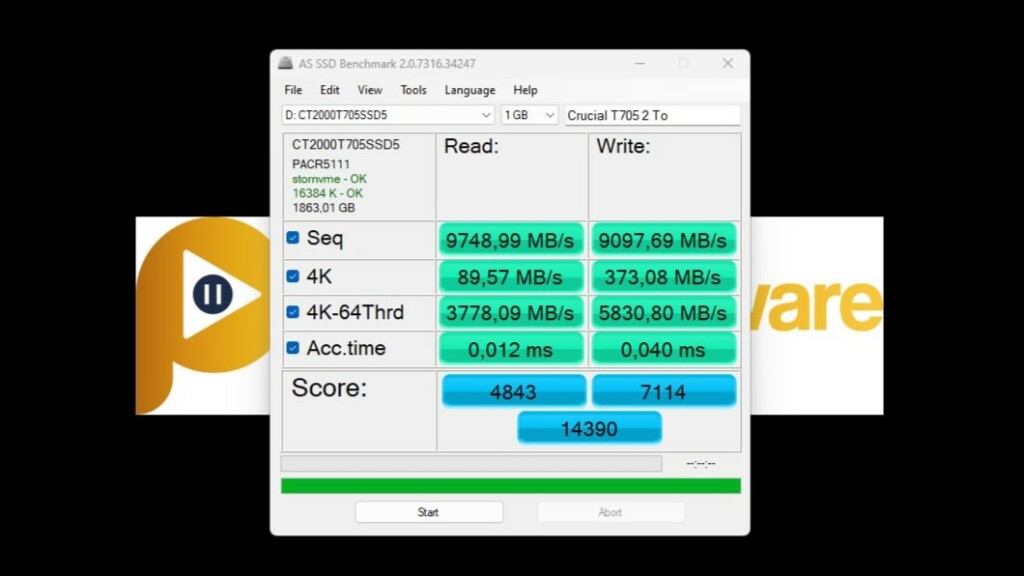Image resolution: width=1024 pixels, height=576 pixels.
Task: Click the write score 7114
Action: point(664,391)
